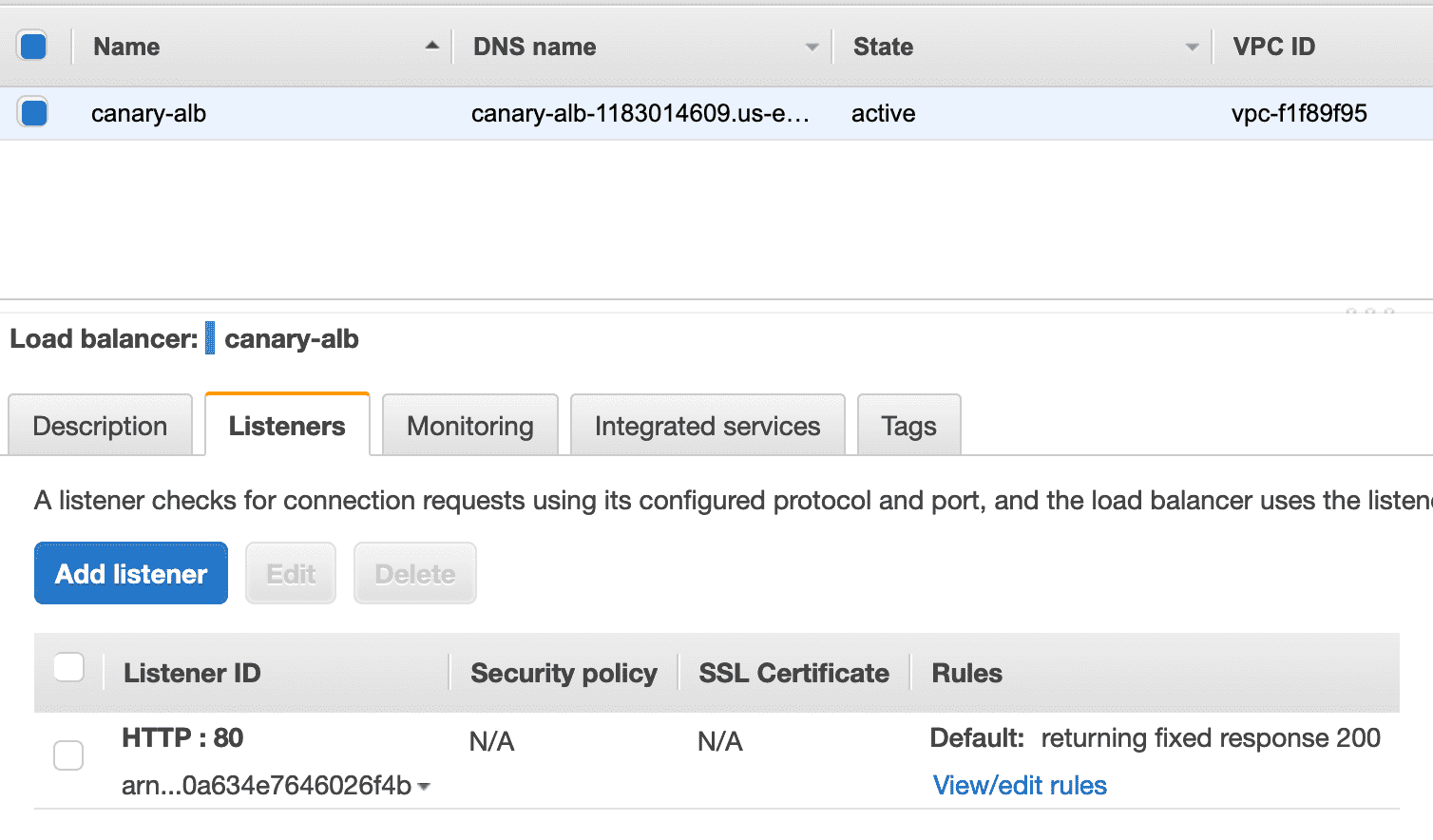This screenshot has height=840, width=1433.
Task: Click the canary-alb DNS name cell
Action: [x=640, y=114]
